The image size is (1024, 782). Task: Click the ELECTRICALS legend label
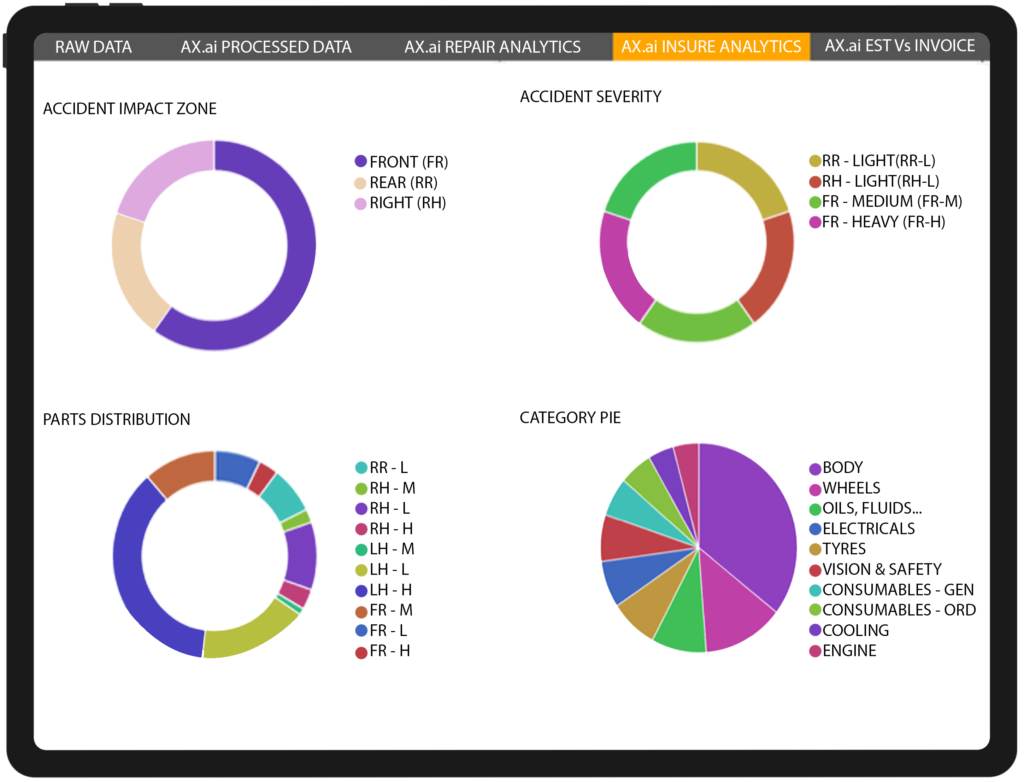869,529
